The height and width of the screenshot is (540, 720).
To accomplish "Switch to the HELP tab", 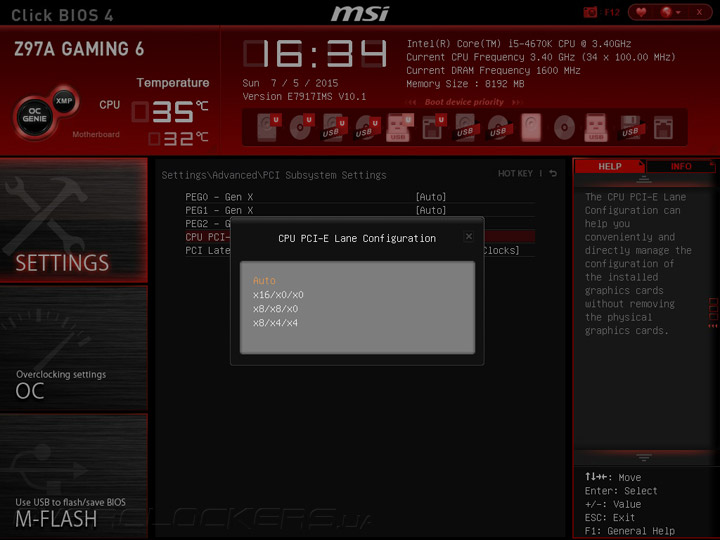I will (x=609, y=166).
